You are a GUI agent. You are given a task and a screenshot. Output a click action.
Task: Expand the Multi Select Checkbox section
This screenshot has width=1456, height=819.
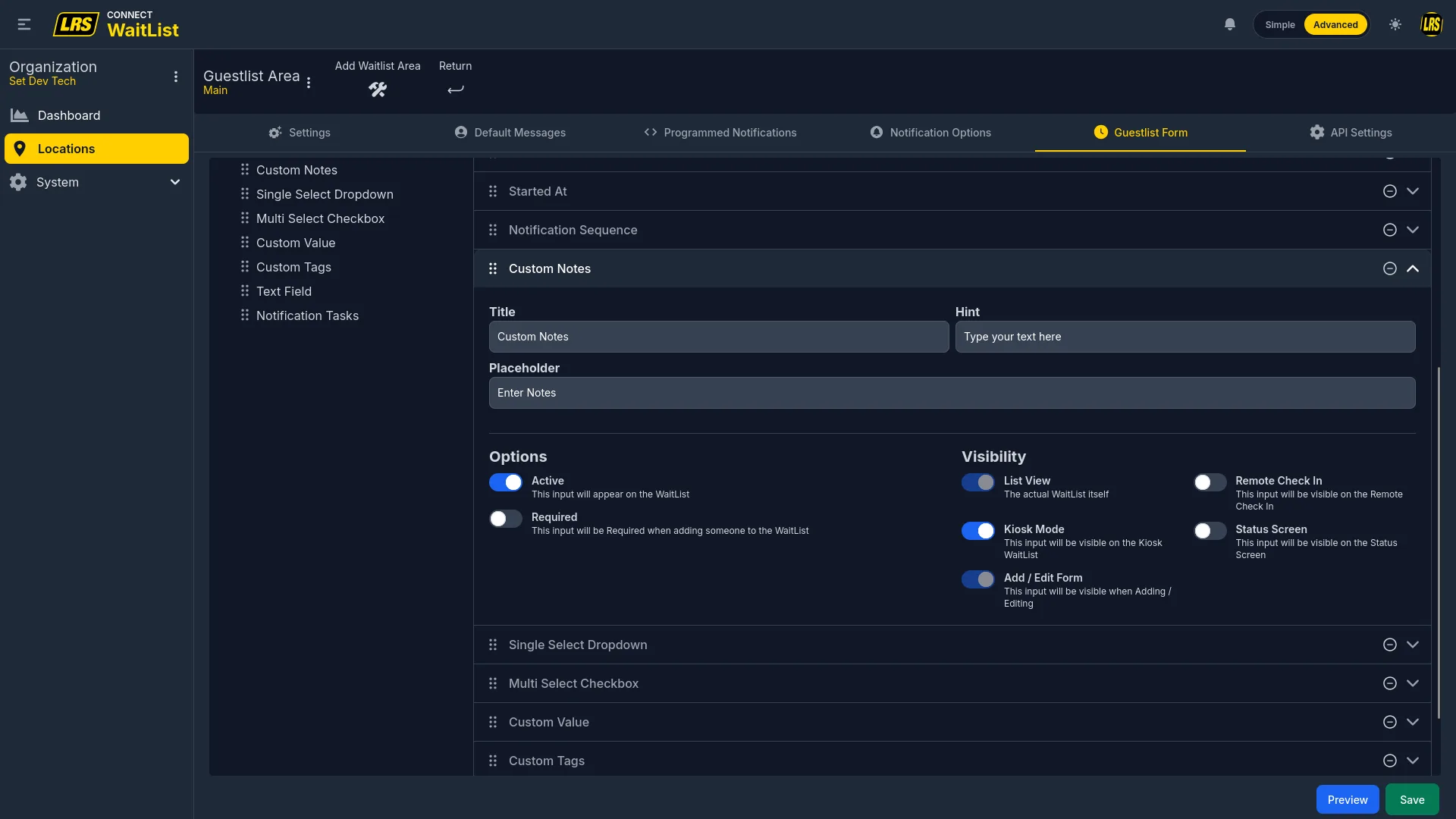pyautogui.click(x=1413, y=683)
